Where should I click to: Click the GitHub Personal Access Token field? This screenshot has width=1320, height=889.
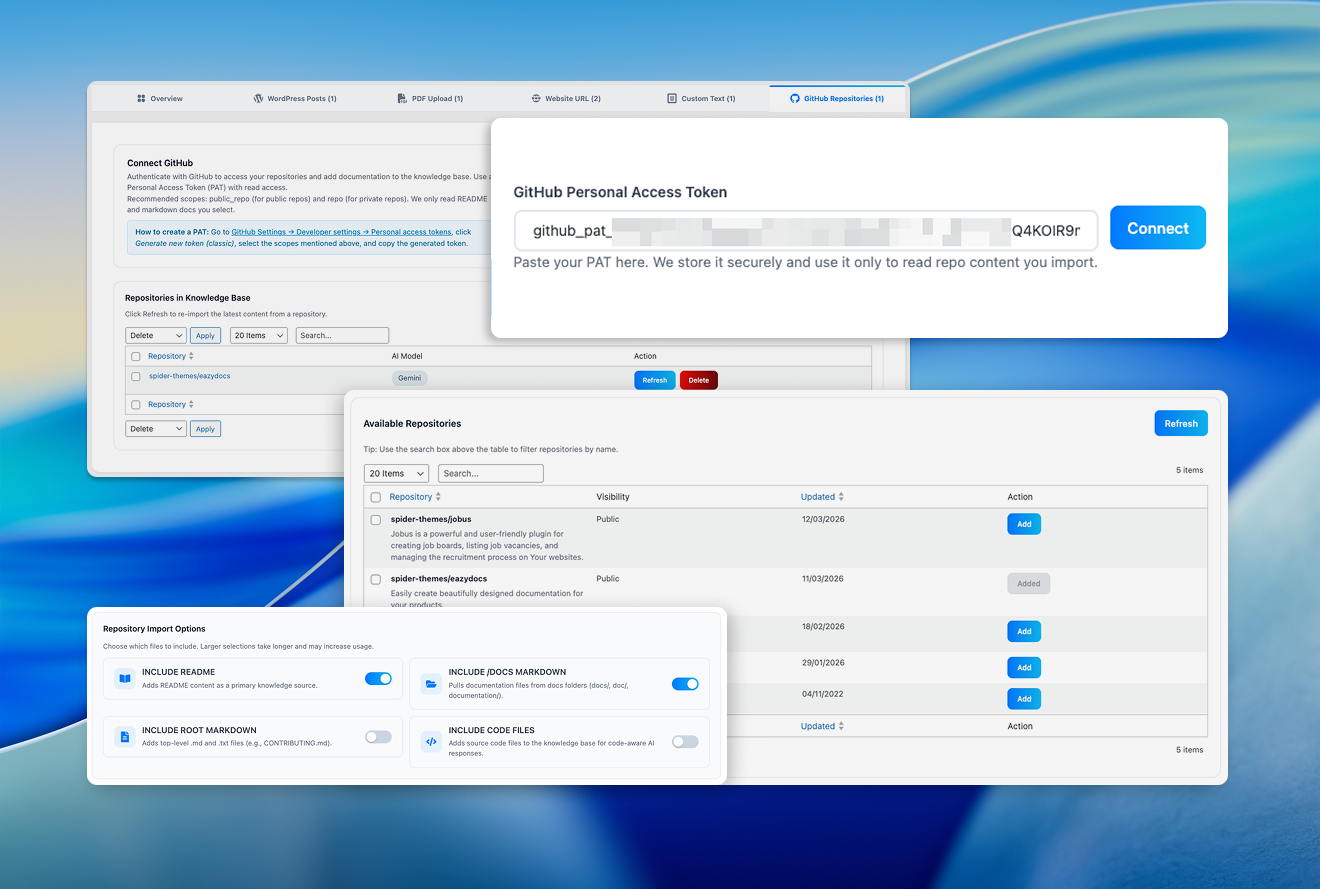pyautogui.click(x=805, y=230)
